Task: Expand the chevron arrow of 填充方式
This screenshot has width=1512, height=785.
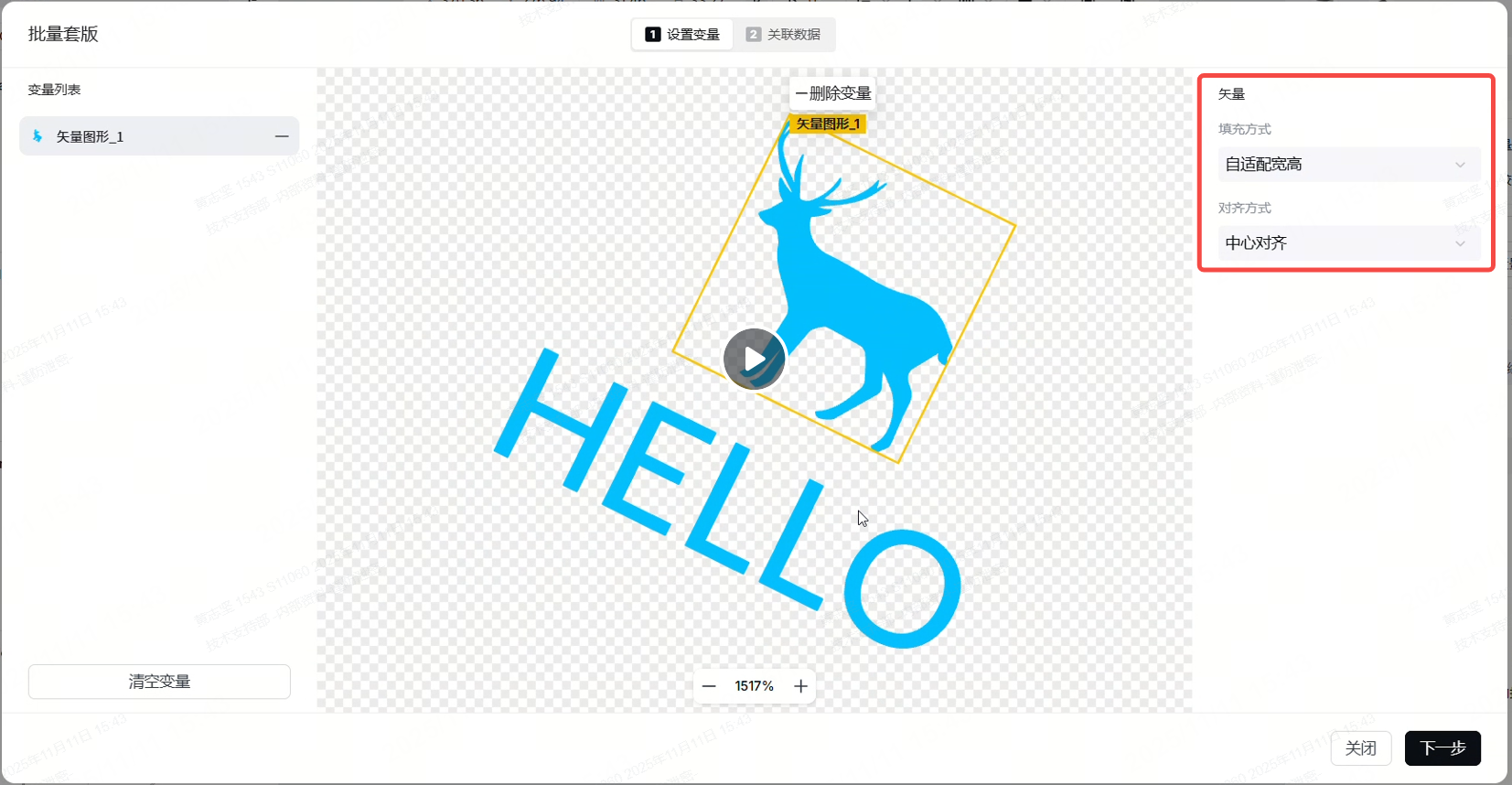Action: point(1460,165)
